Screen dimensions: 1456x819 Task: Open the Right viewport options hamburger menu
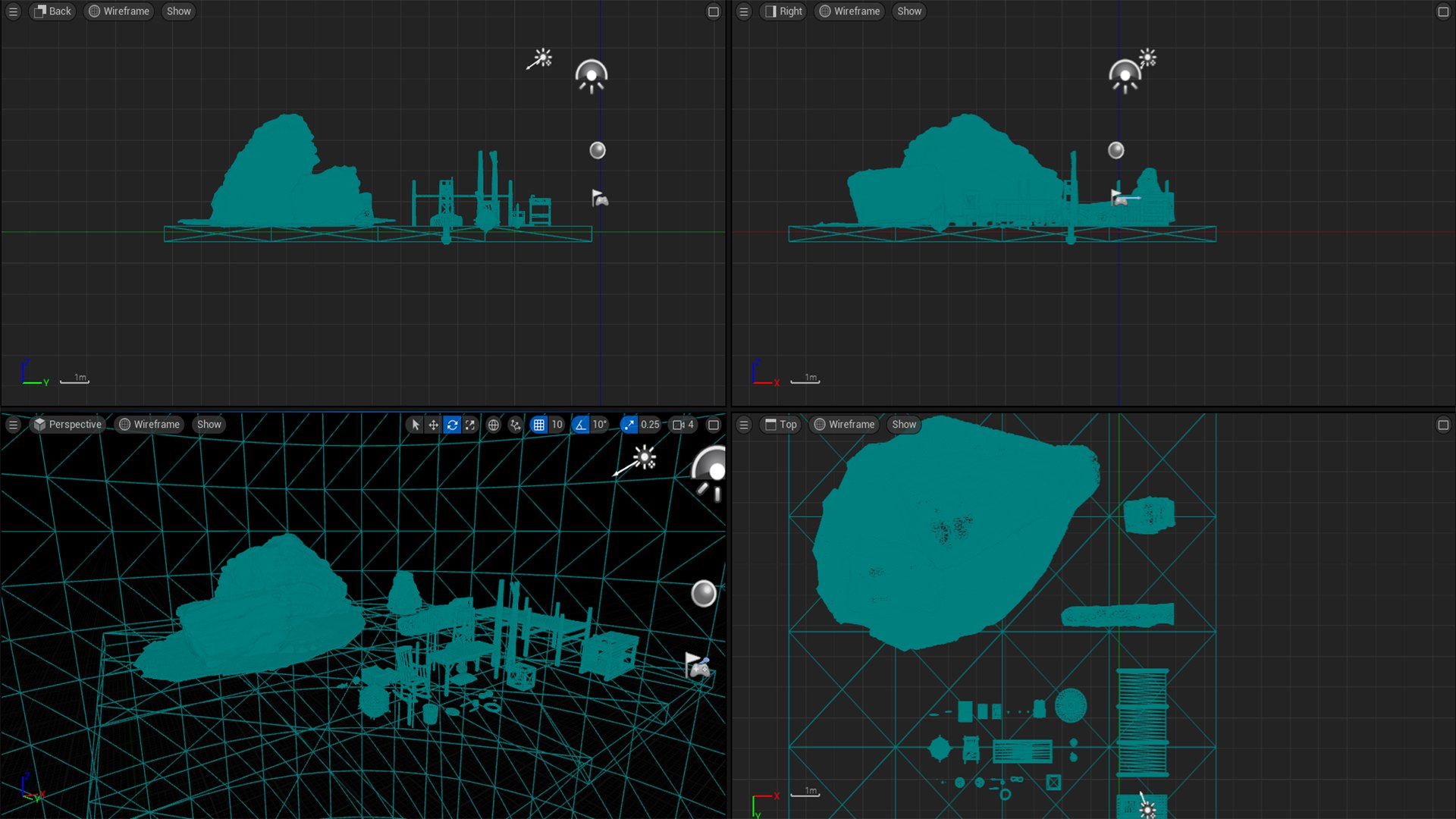[x=744, y=11]
